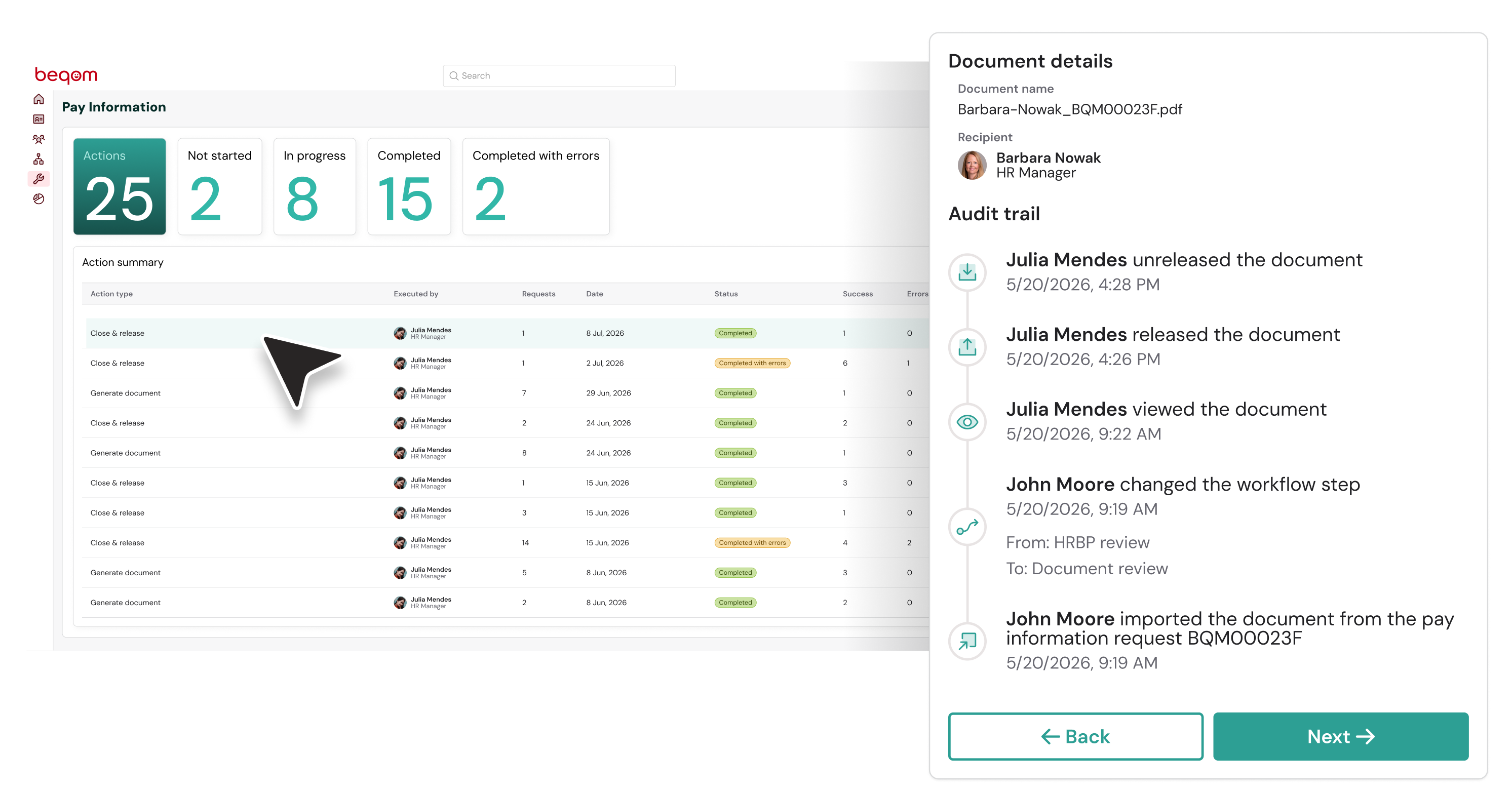Click the beqom logo
The width and height of the screenshot is (1512, 794).
66,75
